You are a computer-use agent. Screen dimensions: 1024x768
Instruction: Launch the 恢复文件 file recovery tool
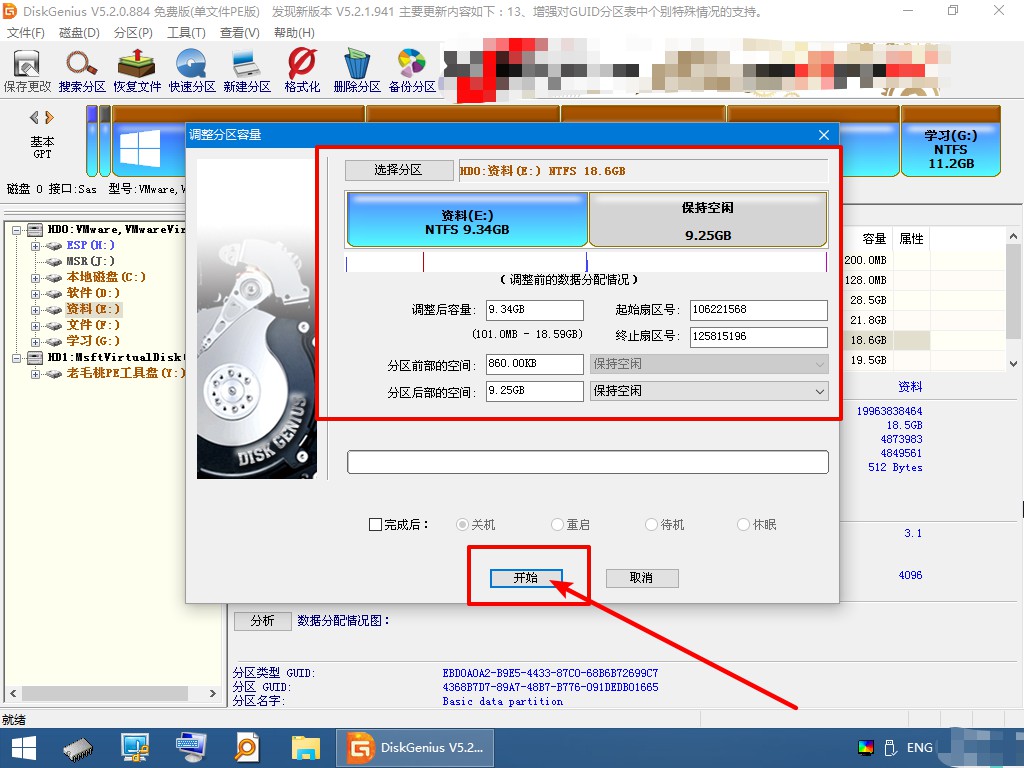(136, 71)
